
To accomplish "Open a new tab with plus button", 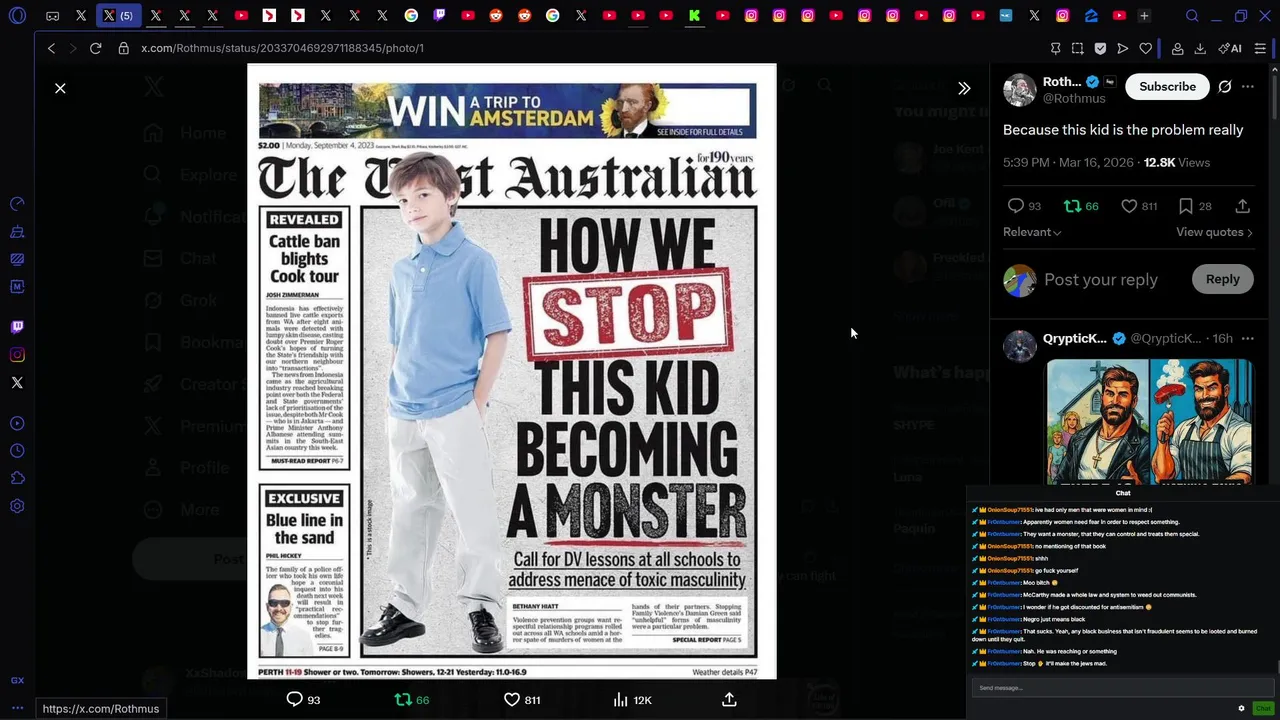I will tap(1144, 16).
